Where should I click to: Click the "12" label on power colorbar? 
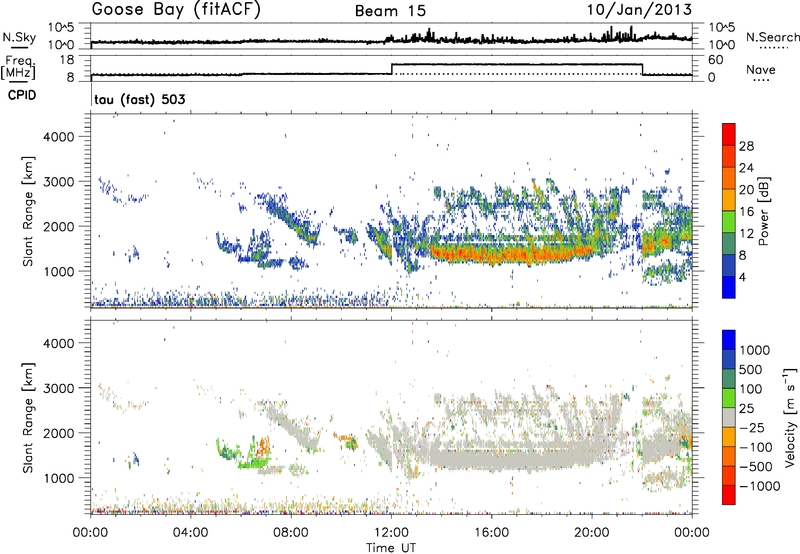coord(746,234)
